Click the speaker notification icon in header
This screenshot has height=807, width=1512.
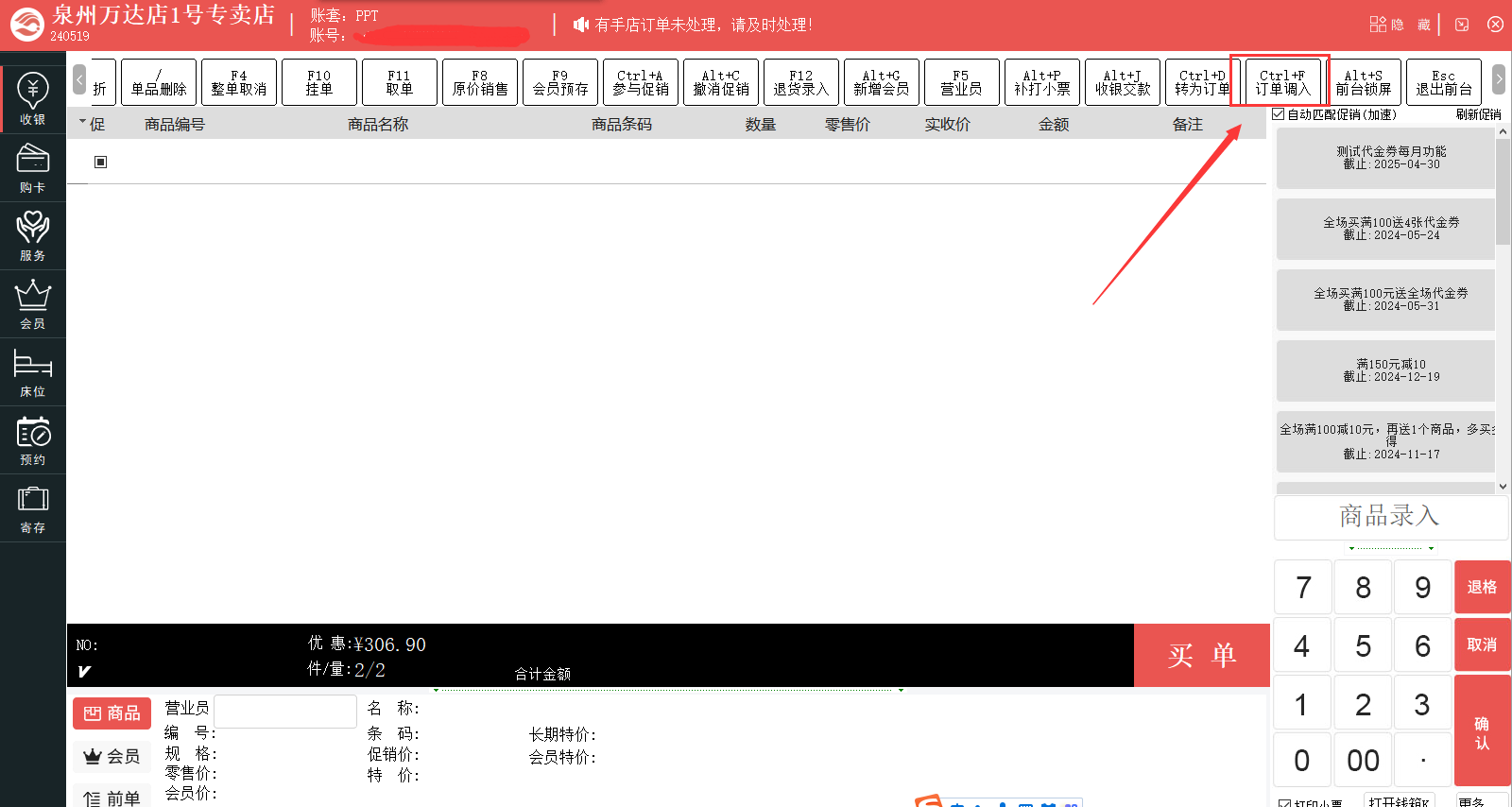(581, 25)
